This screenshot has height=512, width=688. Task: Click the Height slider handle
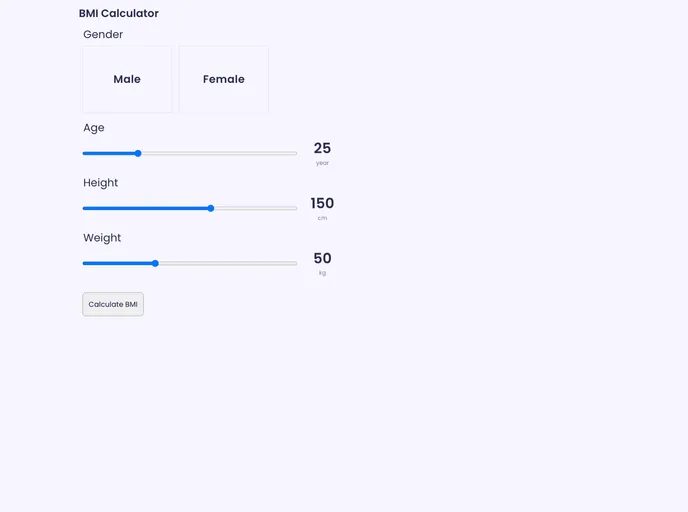[211, 208]
